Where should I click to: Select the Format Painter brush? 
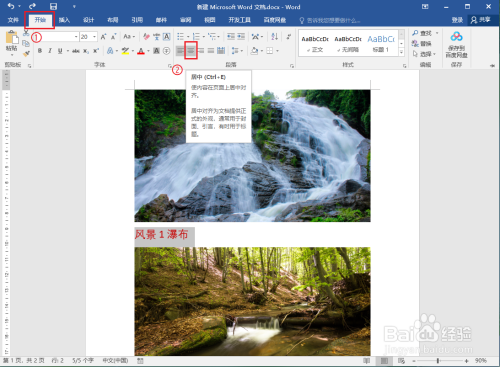coord(26,53)
